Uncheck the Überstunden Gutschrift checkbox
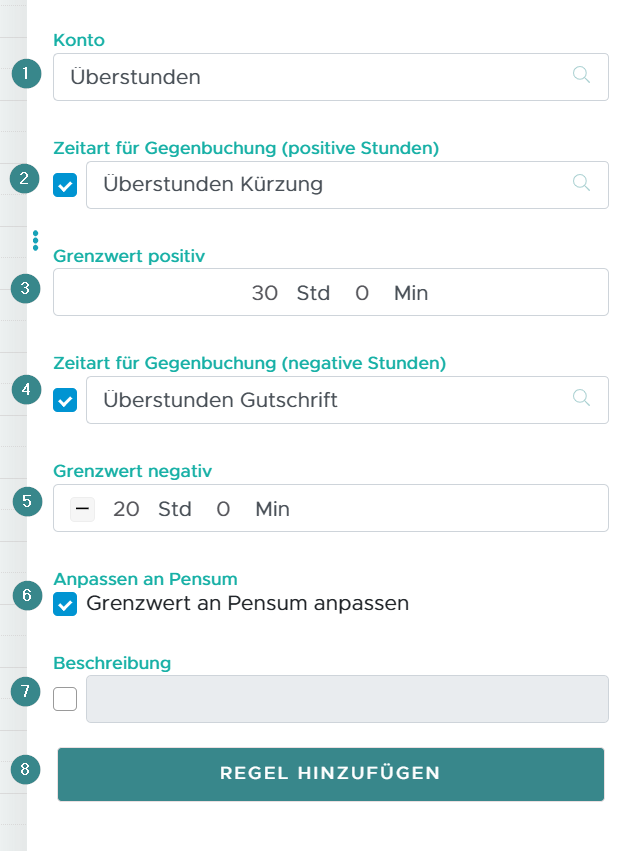This screenshot has width=627, height=851. (x=65, y=400)
